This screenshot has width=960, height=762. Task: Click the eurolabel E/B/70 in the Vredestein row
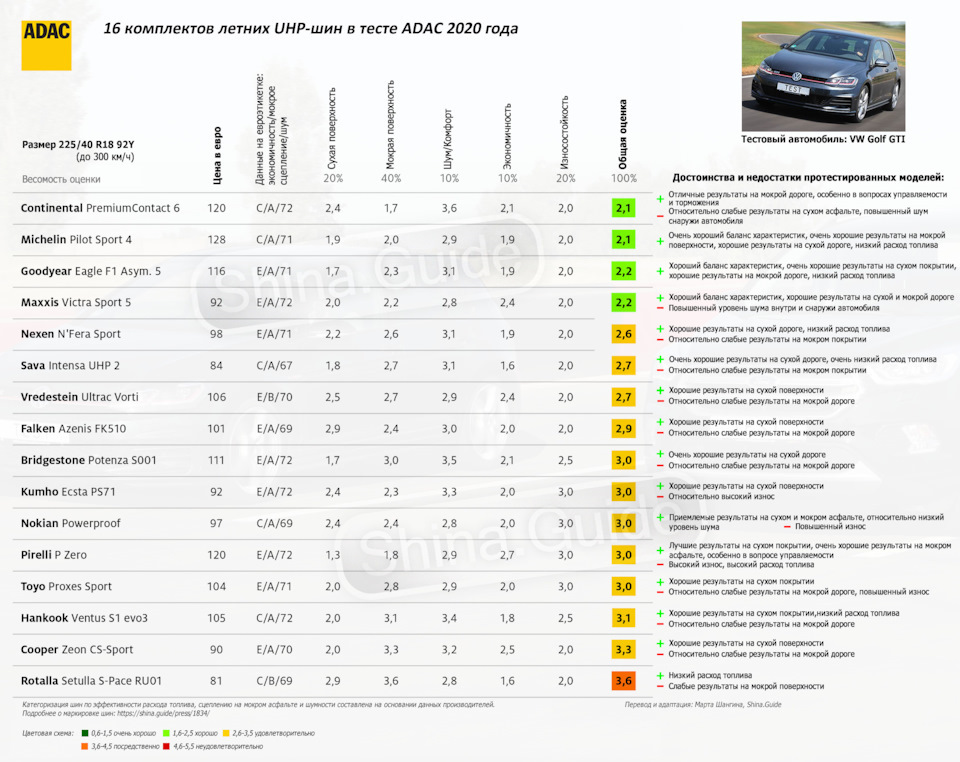pos(274,397)
